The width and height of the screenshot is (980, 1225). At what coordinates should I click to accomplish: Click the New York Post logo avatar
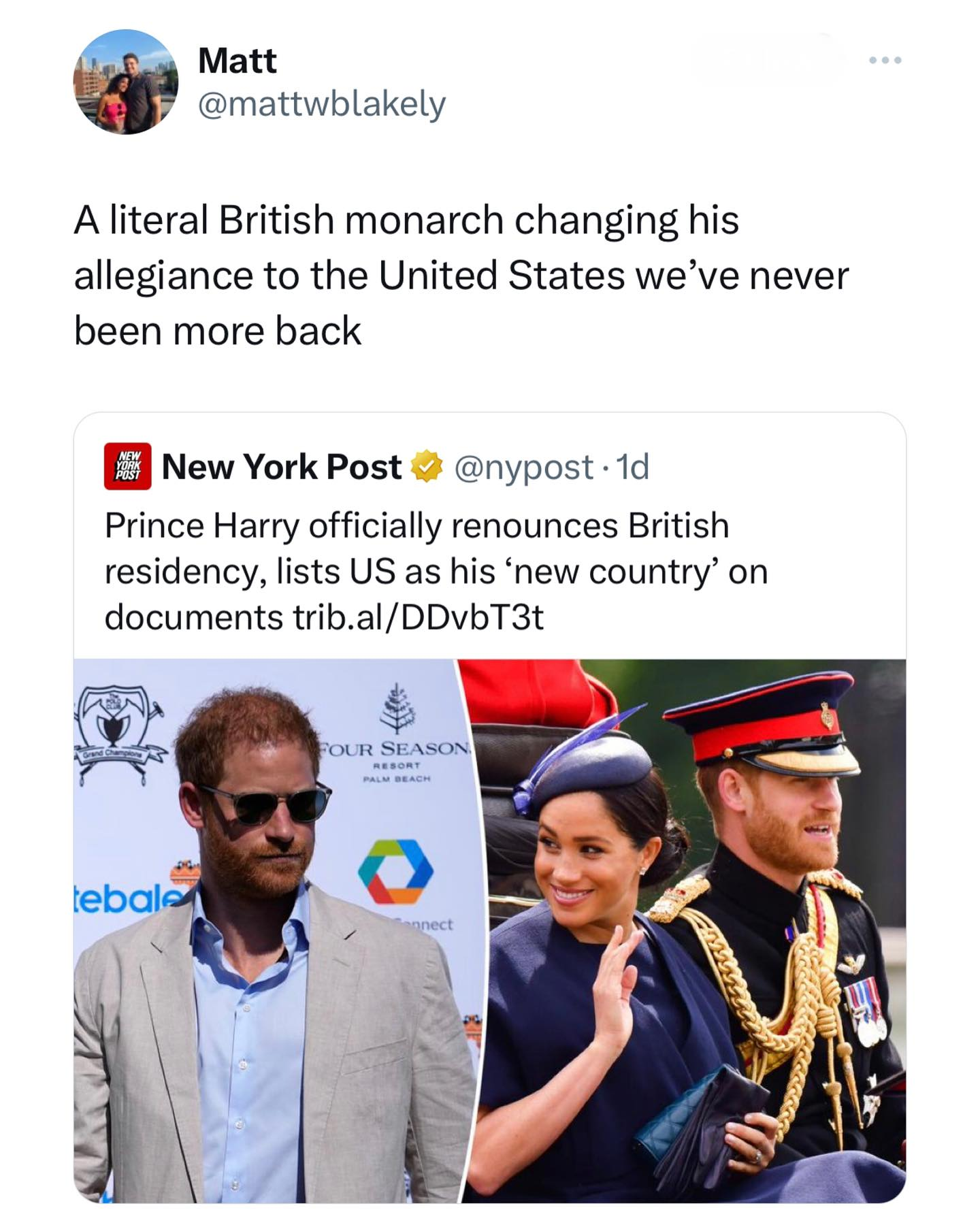coord(127,467)
